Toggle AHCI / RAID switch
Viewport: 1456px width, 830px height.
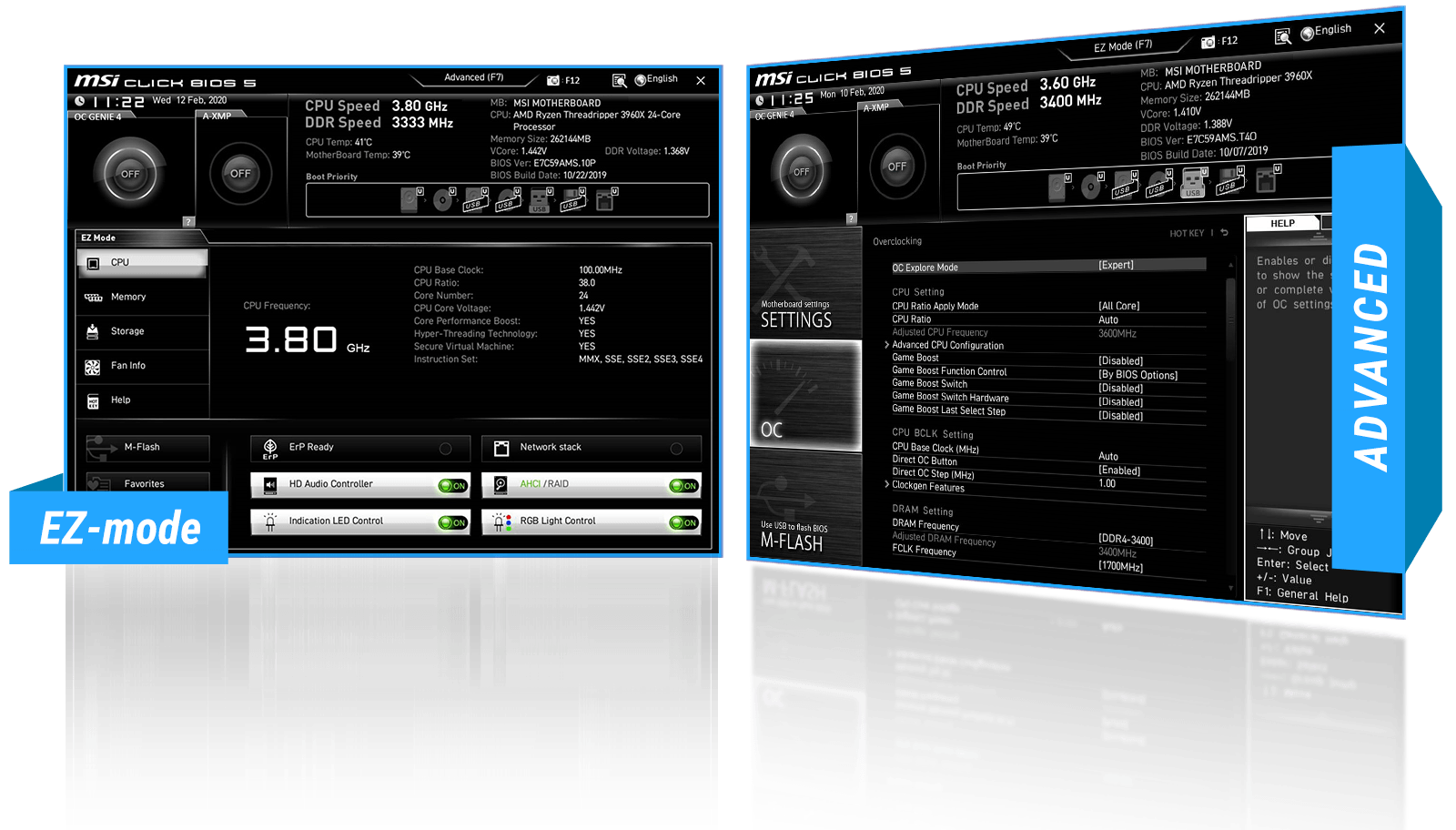point(683,486)
